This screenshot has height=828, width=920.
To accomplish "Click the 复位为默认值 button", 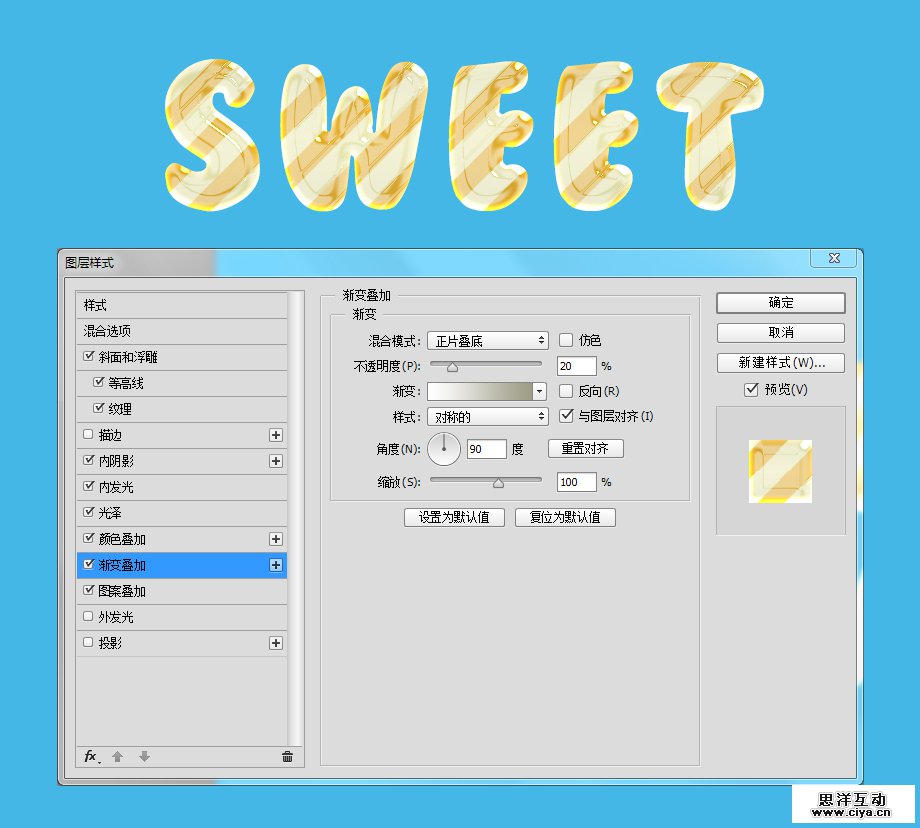I will pyautogui.click(x=565, y=518).
